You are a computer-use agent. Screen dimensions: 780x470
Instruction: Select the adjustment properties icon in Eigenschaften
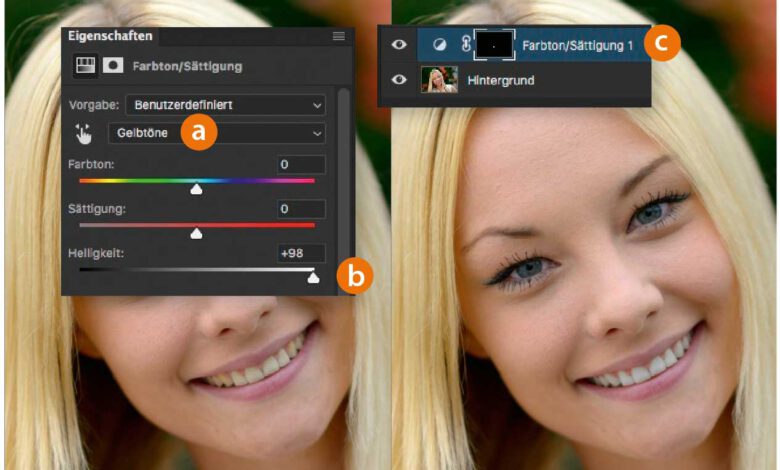85,65
